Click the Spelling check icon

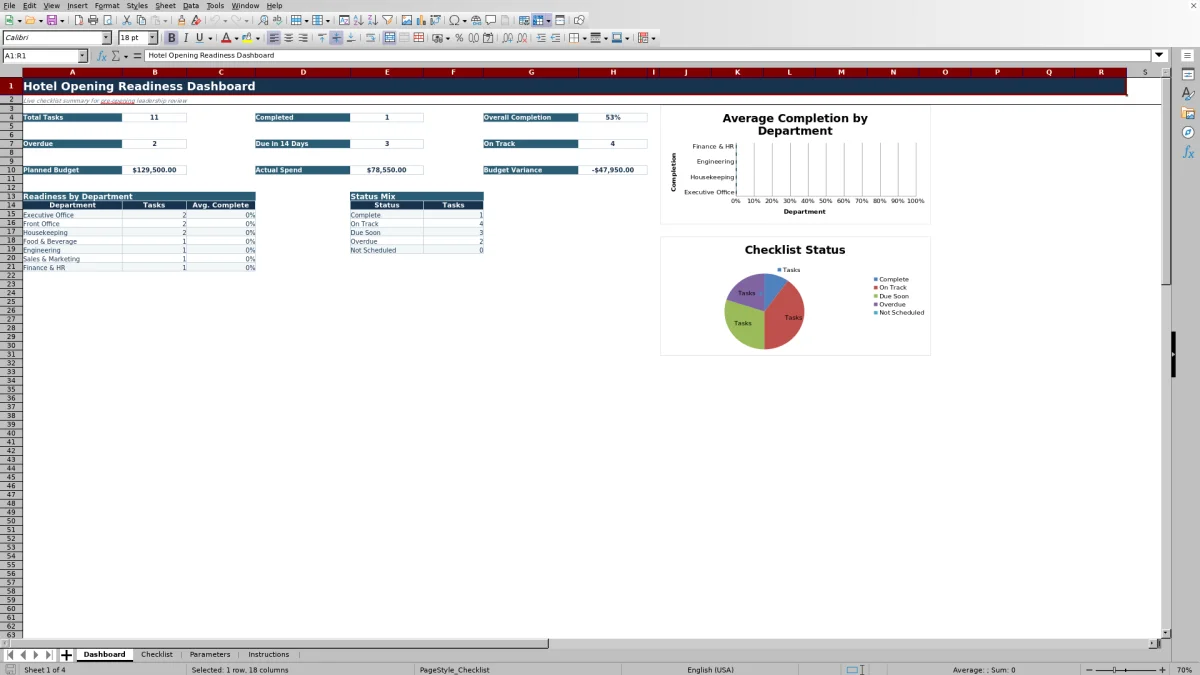coord(277,20)
